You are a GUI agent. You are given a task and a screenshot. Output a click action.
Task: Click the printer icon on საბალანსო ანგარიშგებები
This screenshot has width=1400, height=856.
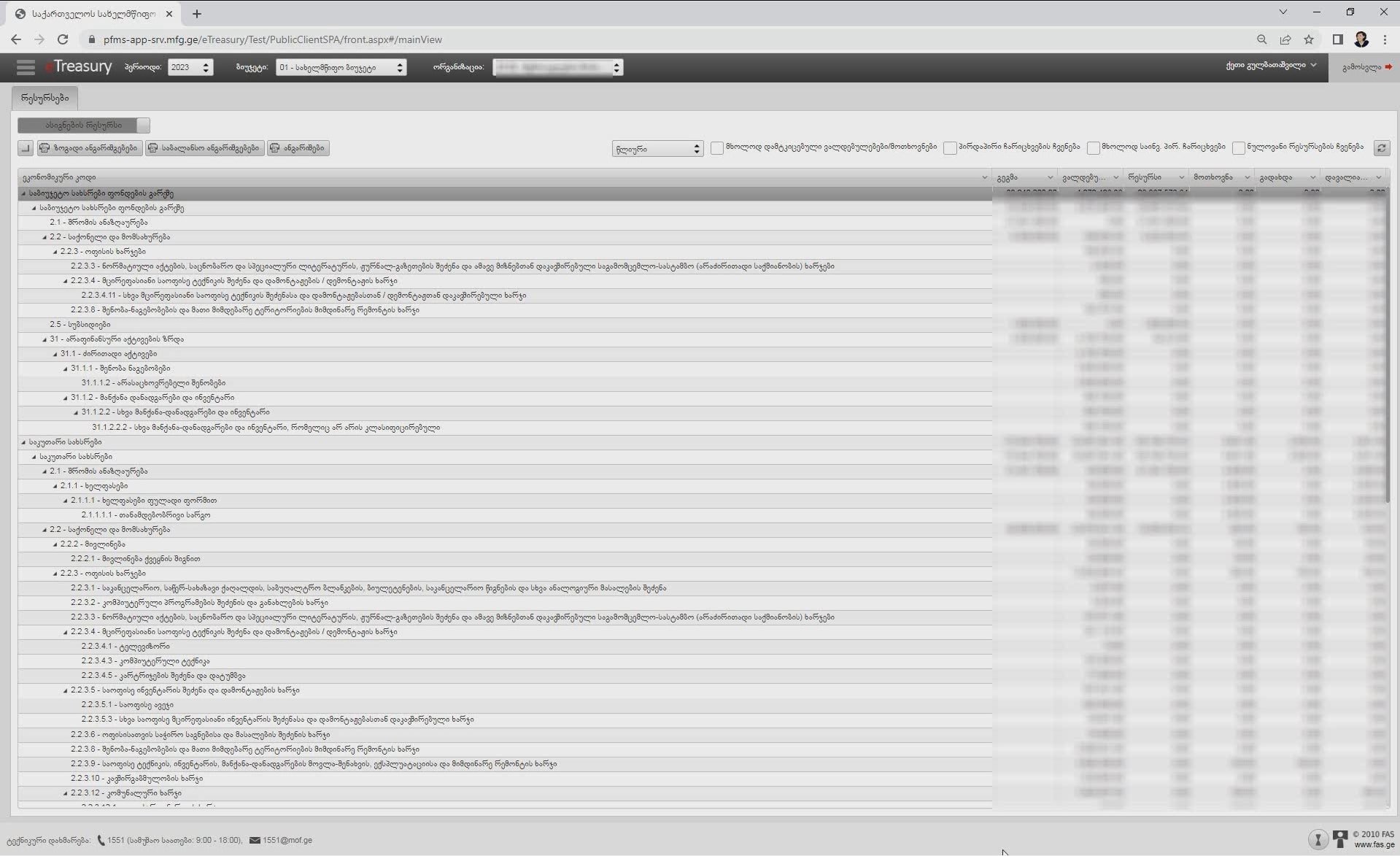[152, 148]
